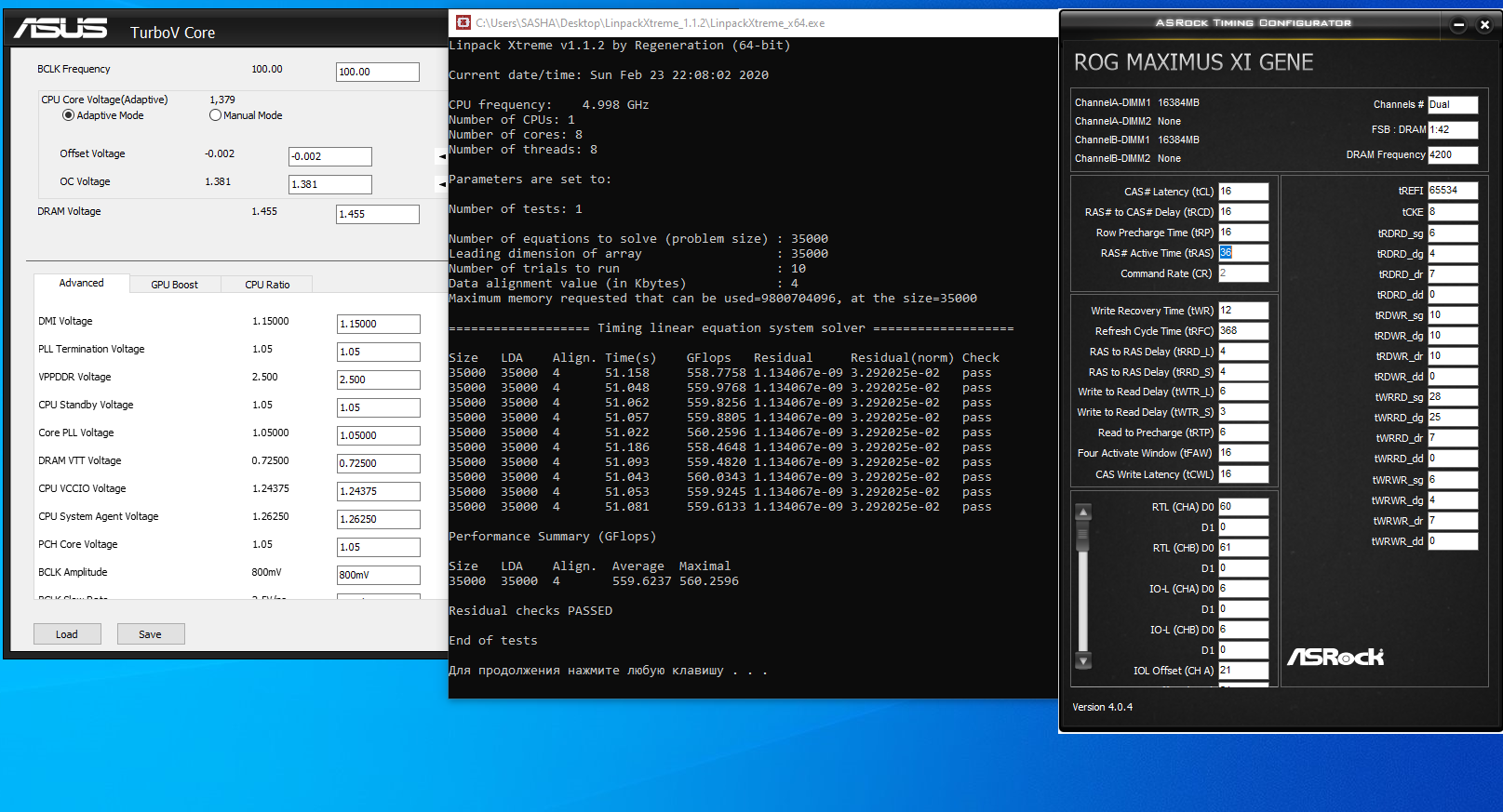Click the tREFI field showing 65534
Screen dimensions: 1503x812
pyautogui.click(x=1453, y=191)
